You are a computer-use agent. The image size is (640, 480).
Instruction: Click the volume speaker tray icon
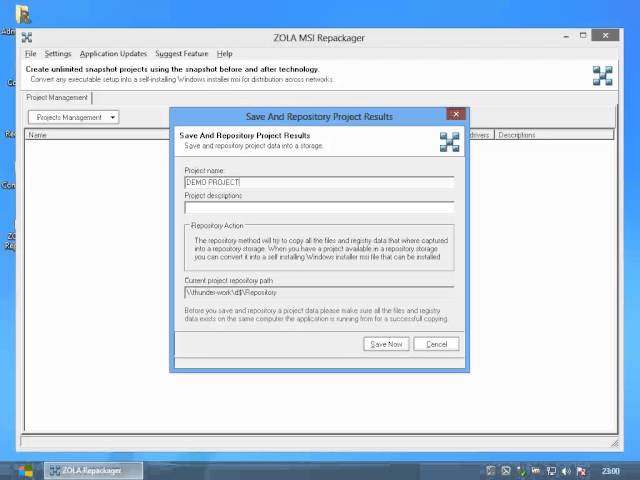[x=566, y=471]
